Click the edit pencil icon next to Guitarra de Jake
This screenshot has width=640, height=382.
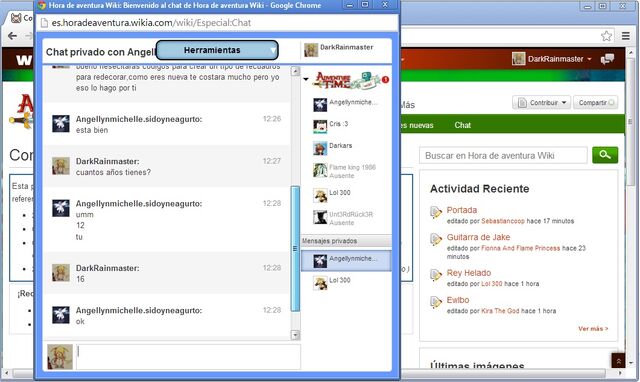pos(436,239)
